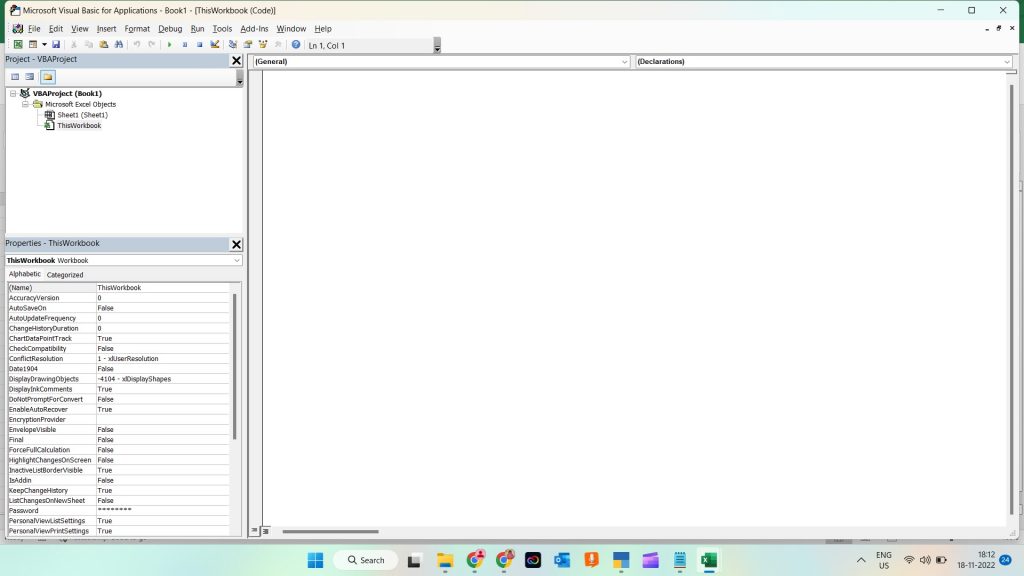Open VBA Help question mark icon

[x=296, y=44]
